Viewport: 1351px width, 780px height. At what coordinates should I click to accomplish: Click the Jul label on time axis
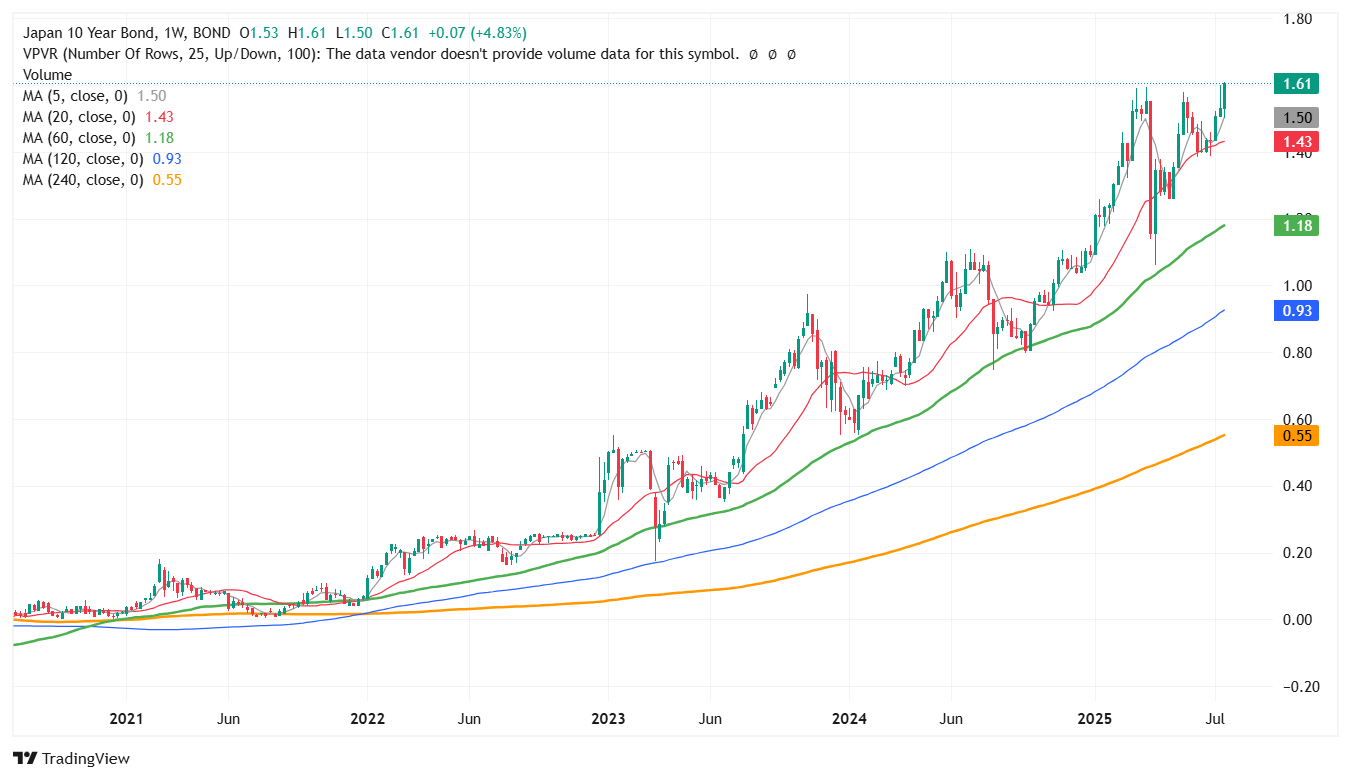coord(1215,719)
